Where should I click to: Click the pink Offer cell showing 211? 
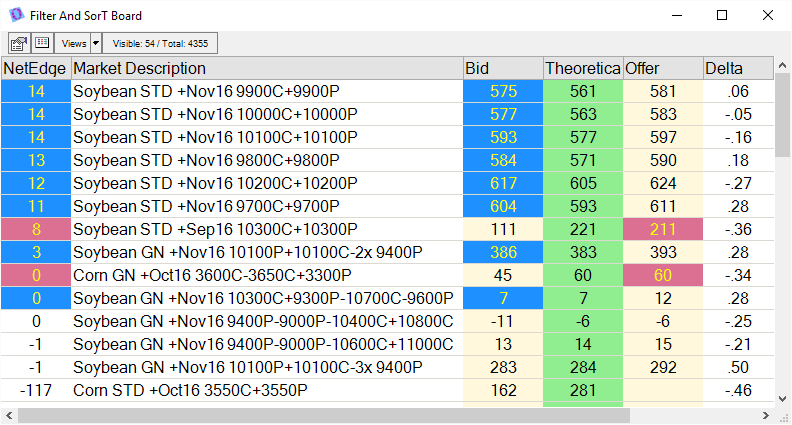[663, 229]
